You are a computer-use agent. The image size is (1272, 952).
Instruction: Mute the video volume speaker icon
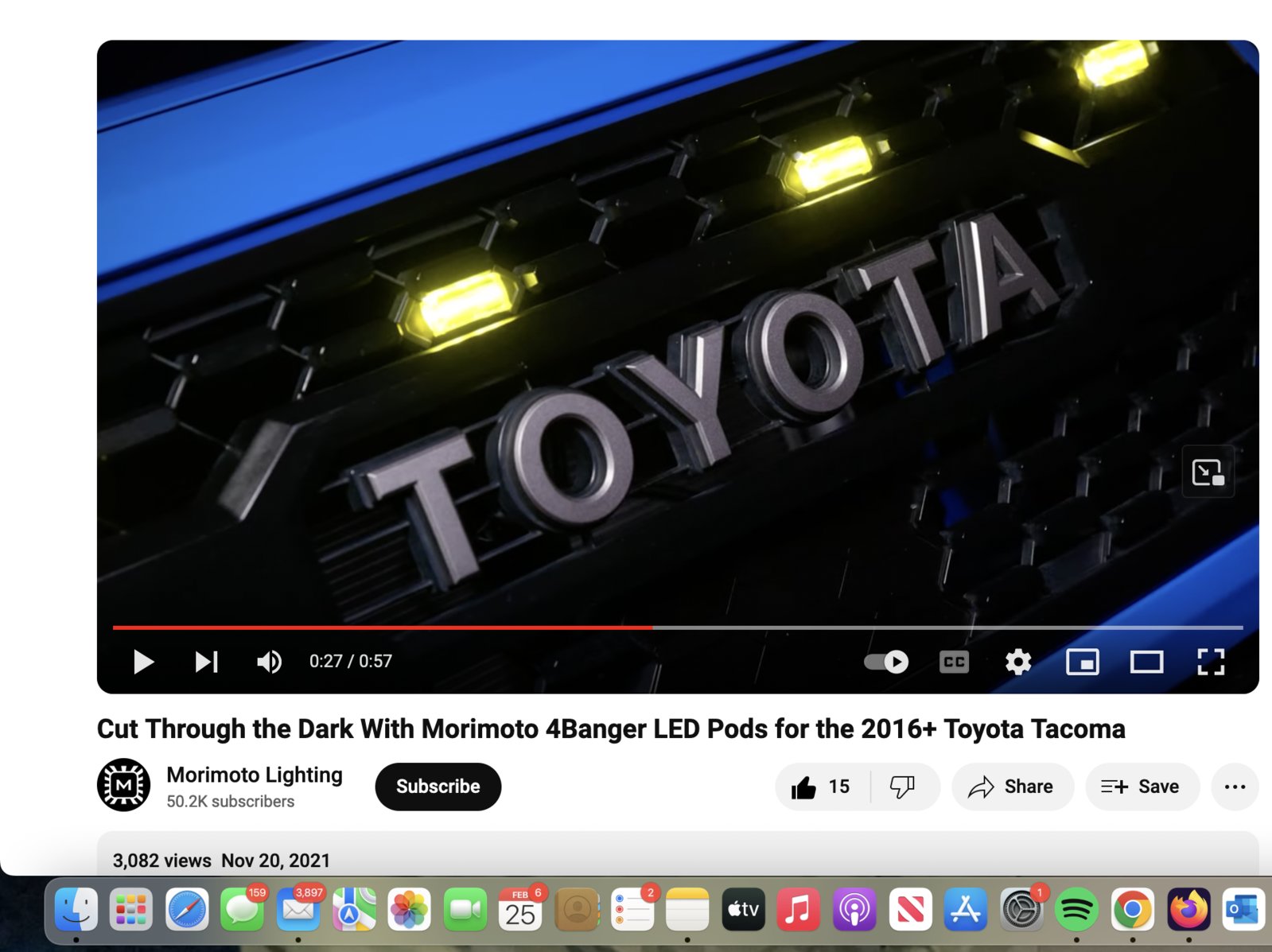coord(269,662)
